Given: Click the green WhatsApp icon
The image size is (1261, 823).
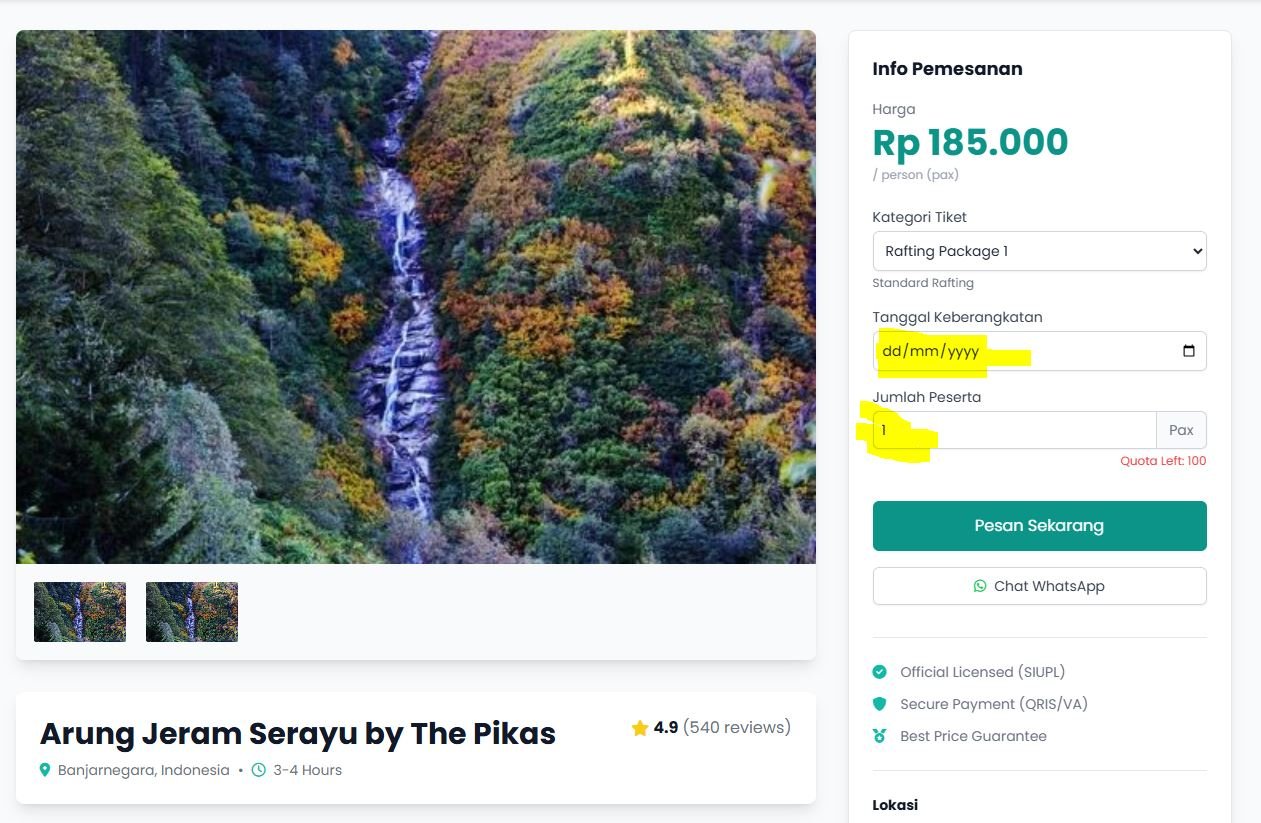Looking at the screenshot, I should click(x=980, y=586).
